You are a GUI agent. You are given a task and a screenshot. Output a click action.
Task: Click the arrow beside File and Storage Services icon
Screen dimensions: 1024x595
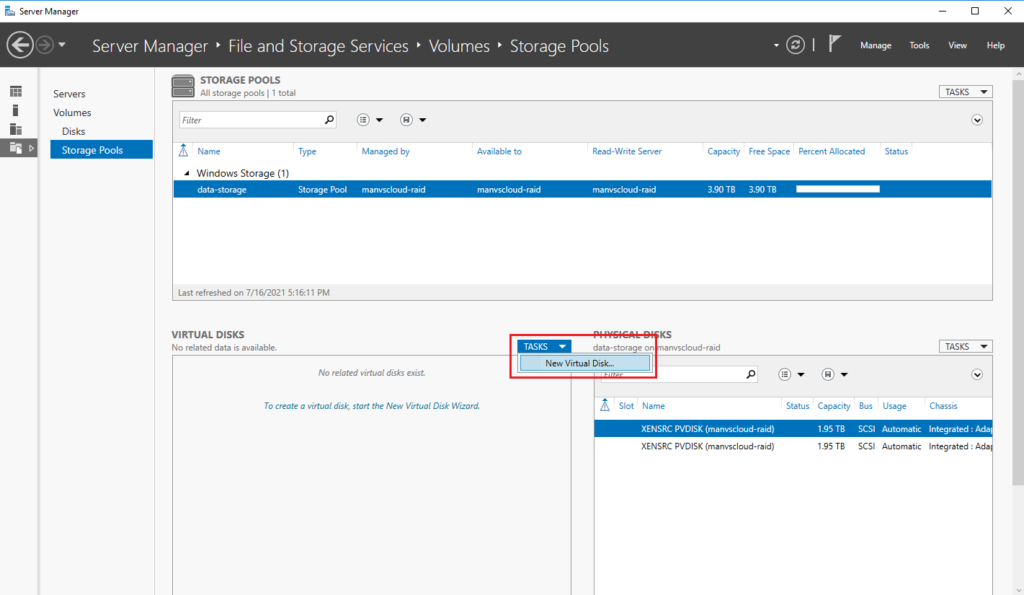click(31, 148)
